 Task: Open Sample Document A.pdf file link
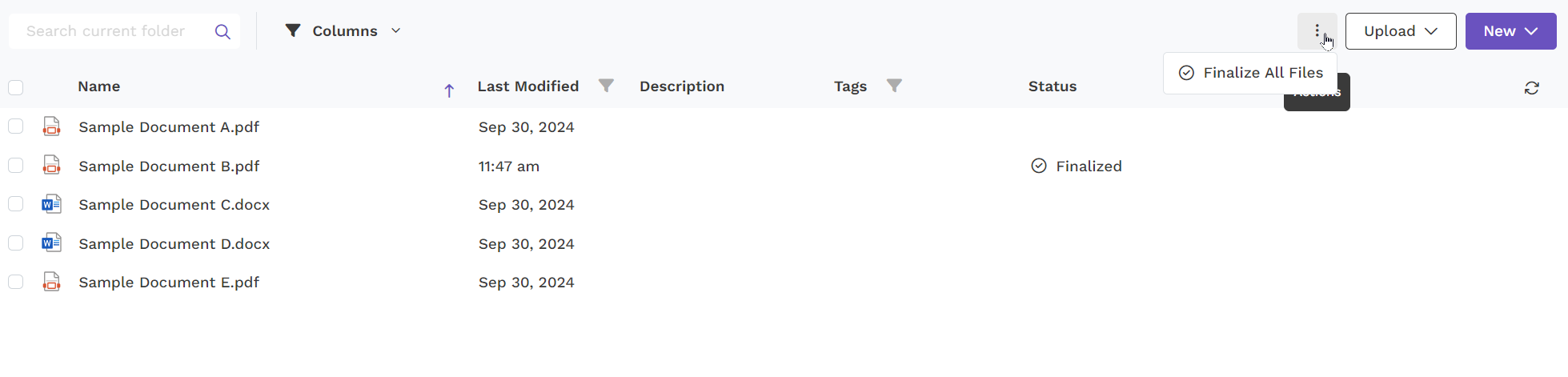[169, 126]
